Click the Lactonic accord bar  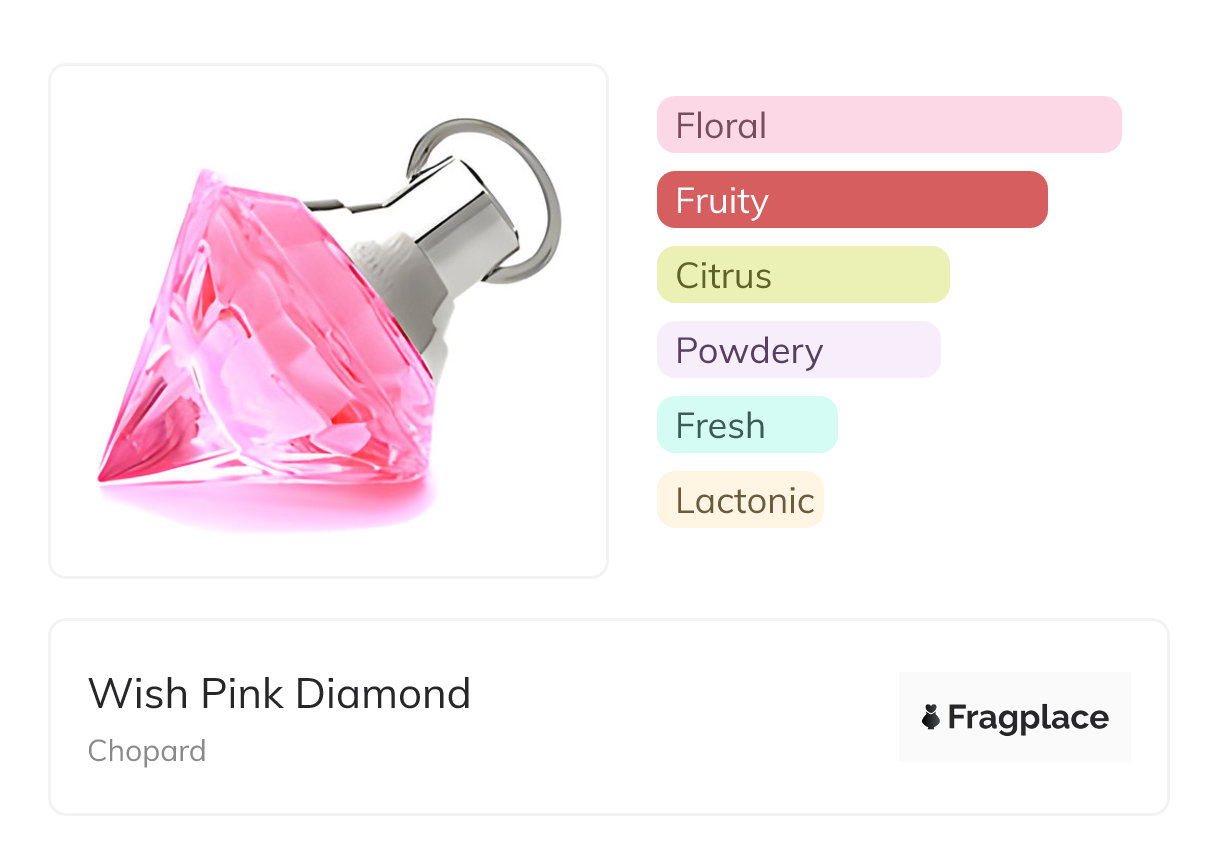[x=740, y=500]
